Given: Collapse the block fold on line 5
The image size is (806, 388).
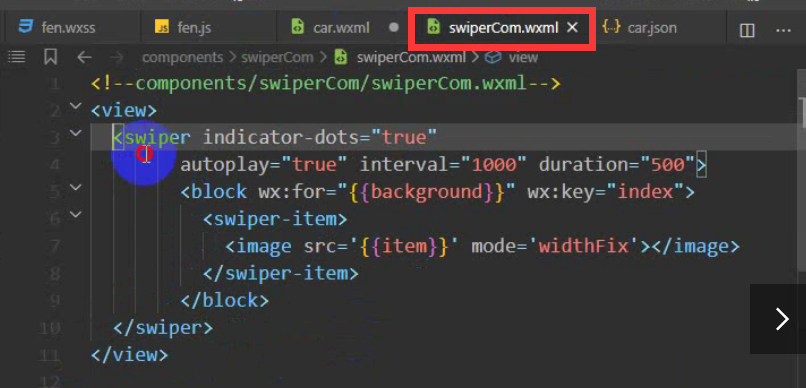Looking at the screenshot, I should point(76,188).
